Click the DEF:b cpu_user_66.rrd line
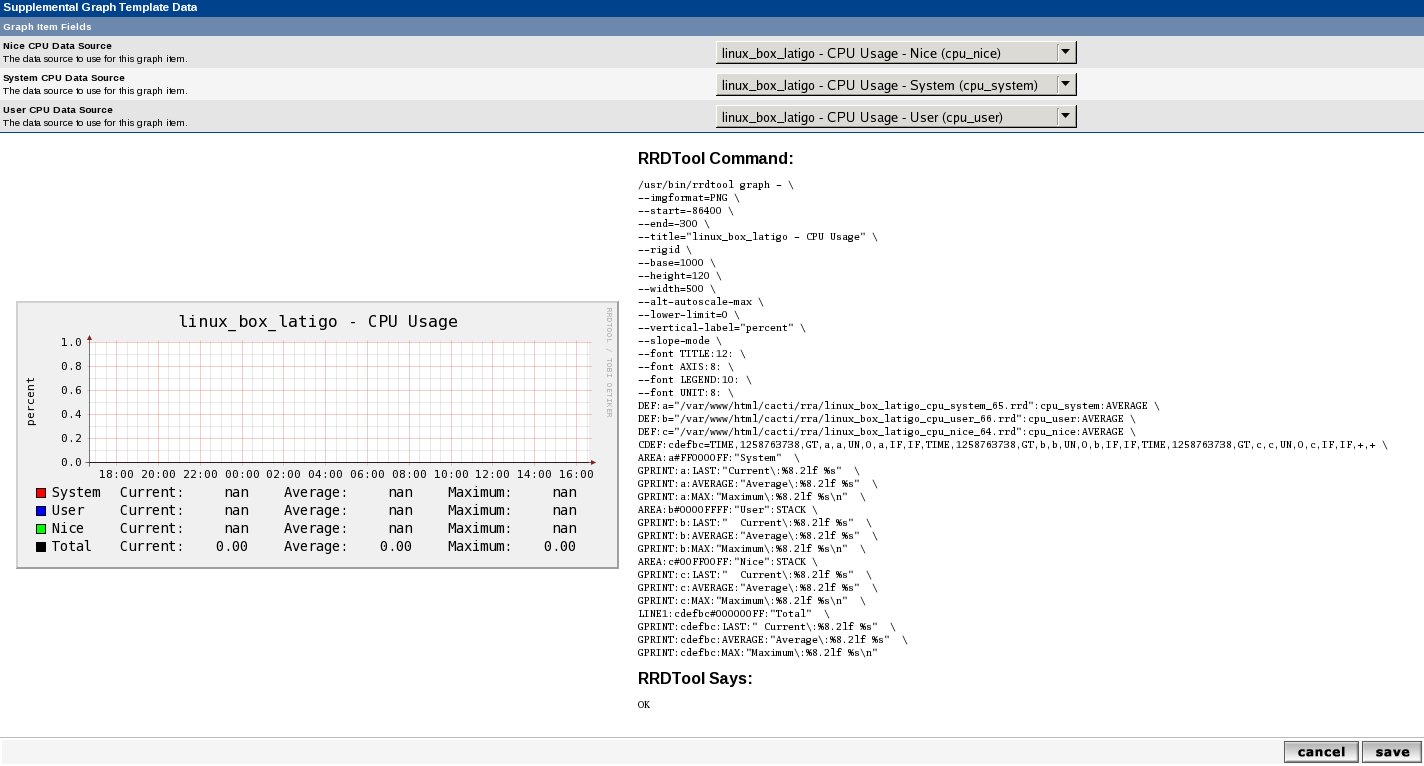1424x766 pixels. 887,419
